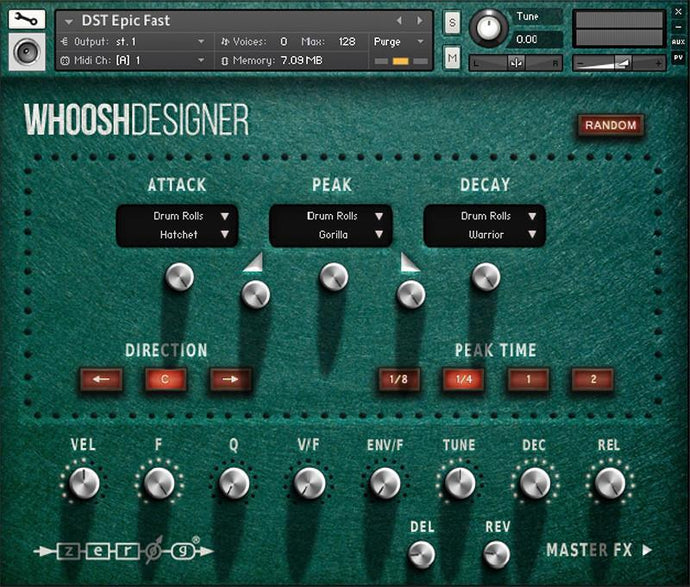Enable the center C direction button
The height and width of the screenshot is (587, 690).
tap(166, 380)
